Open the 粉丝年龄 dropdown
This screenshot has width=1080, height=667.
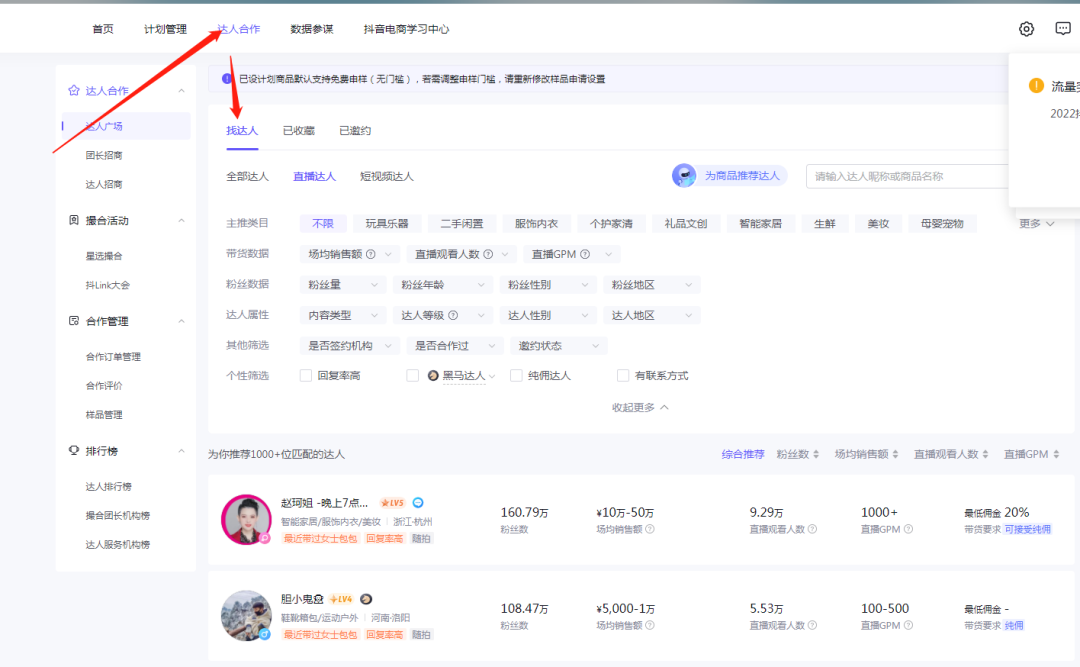tap(443, 285)
